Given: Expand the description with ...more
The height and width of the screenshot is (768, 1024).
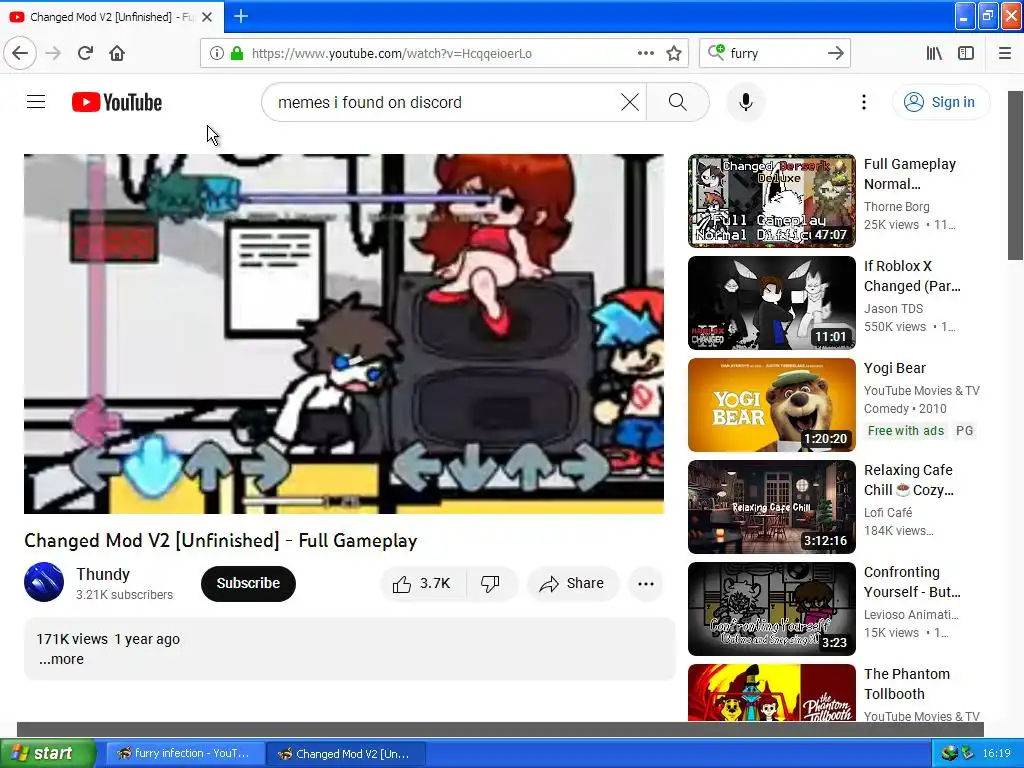Looking at the screenshot, I should (x=61, y=659).
